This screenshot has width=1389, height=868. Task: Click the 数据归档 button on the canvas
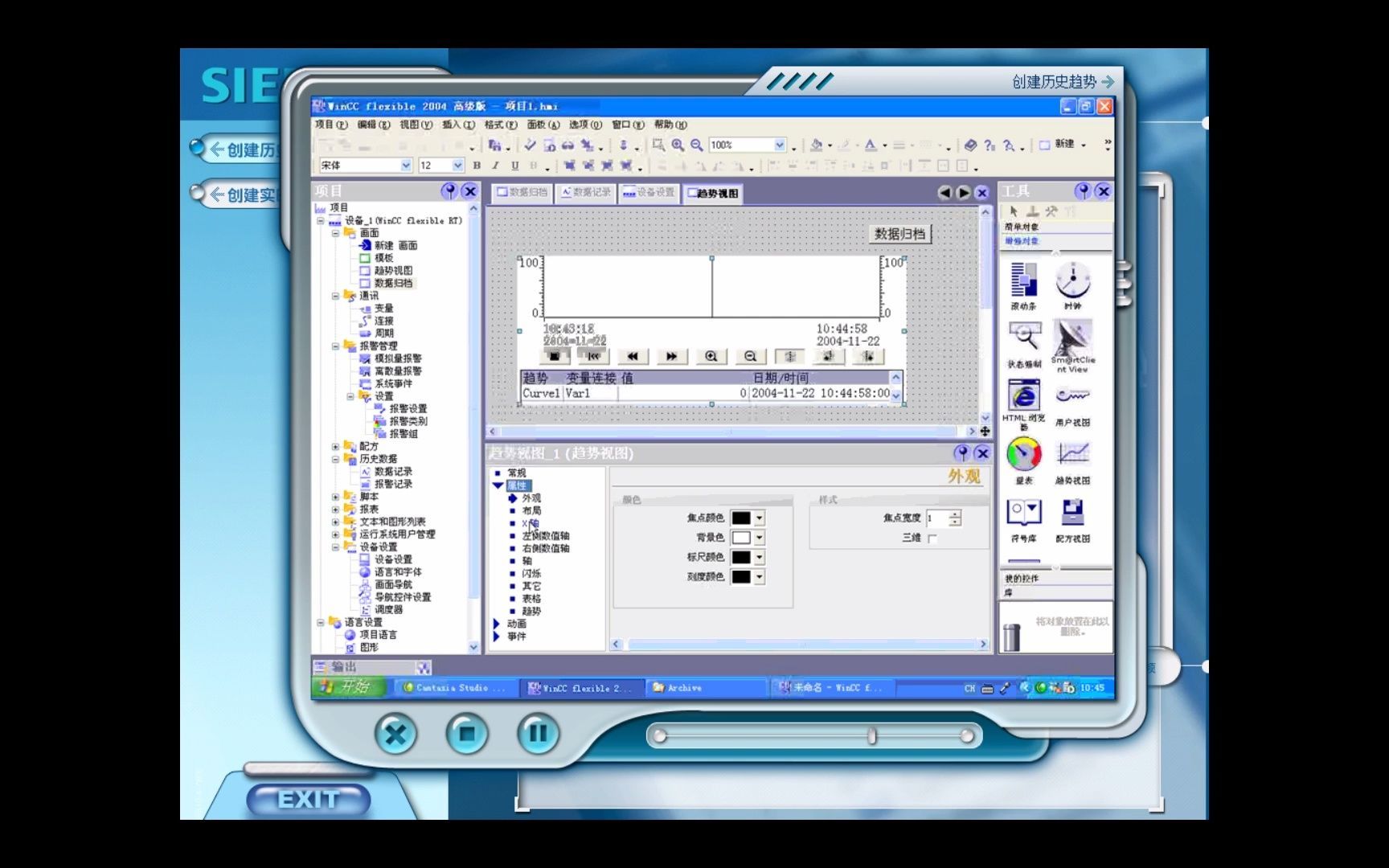click(x=899, y=234)
